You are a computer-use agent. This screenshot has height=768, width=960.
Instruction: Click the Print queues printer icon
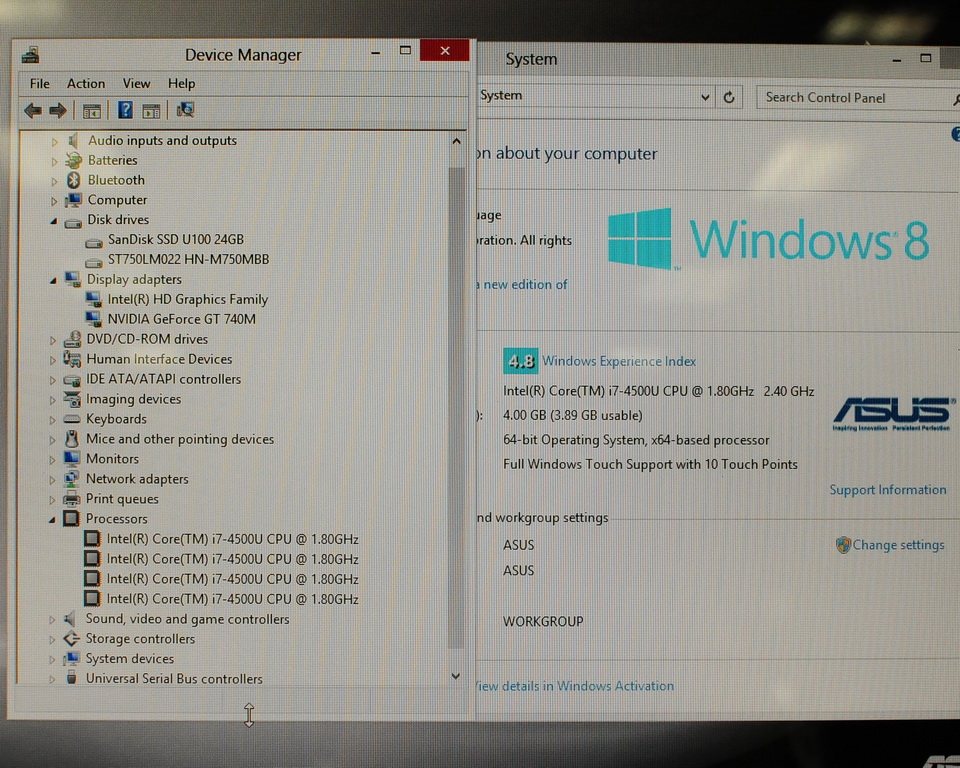(x=72, y=499)
